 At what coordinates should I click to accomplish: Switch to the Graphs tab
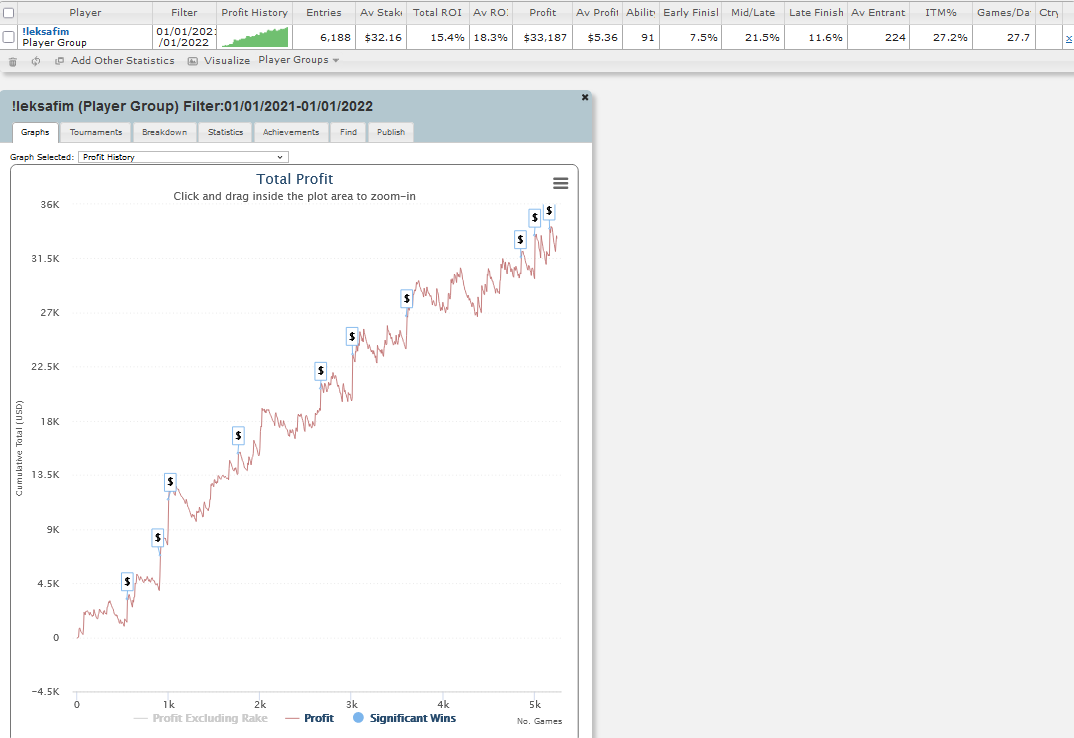pos(35,132)
